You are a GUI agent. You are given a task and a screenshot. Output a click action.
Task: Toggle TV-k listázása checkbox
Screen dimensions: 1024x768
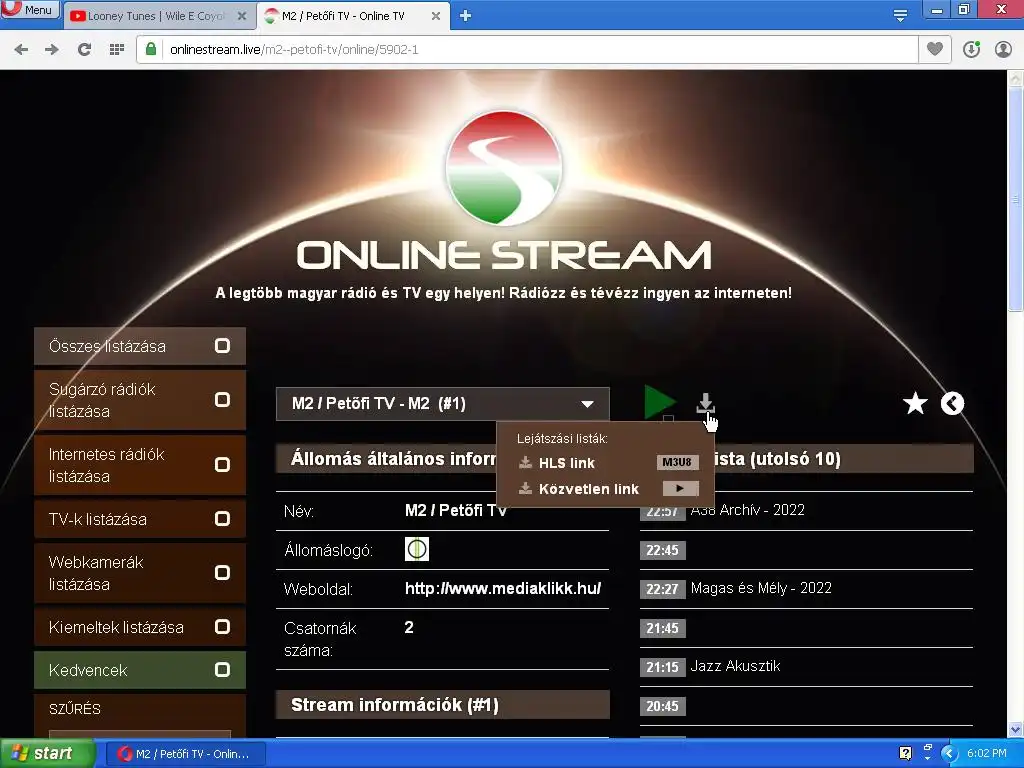(x=223, y=519)
